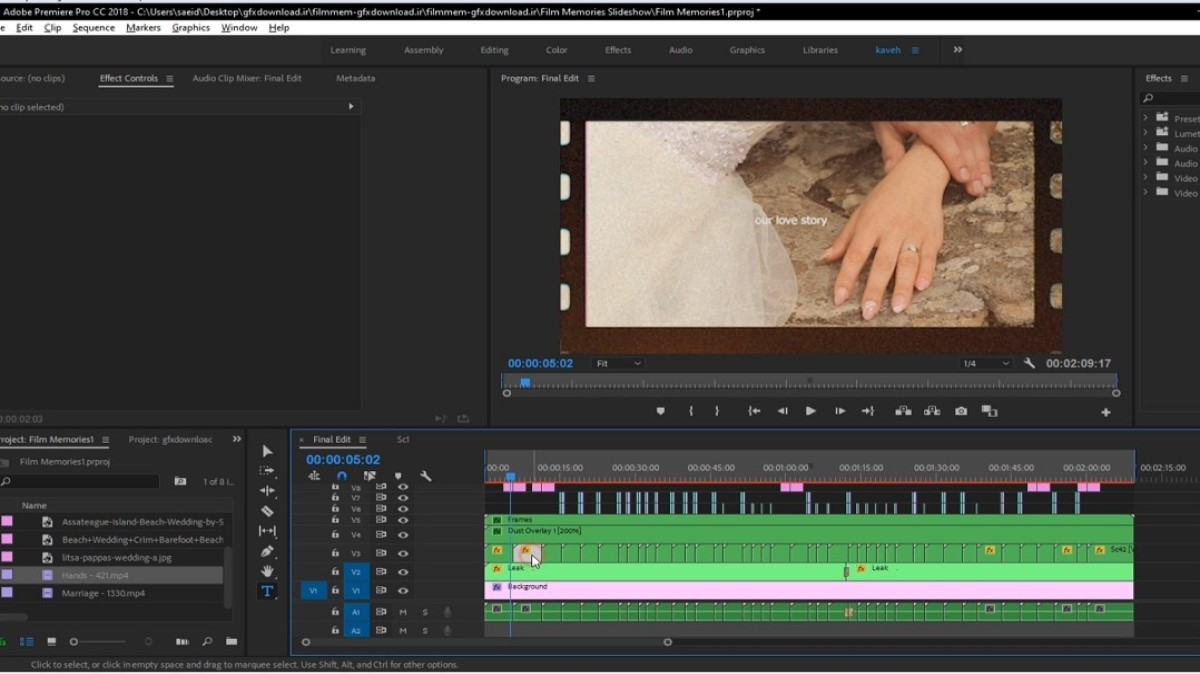This screenshot has width=1200, height=674.
Task: Go to Out point
Action: coord(867,411)
